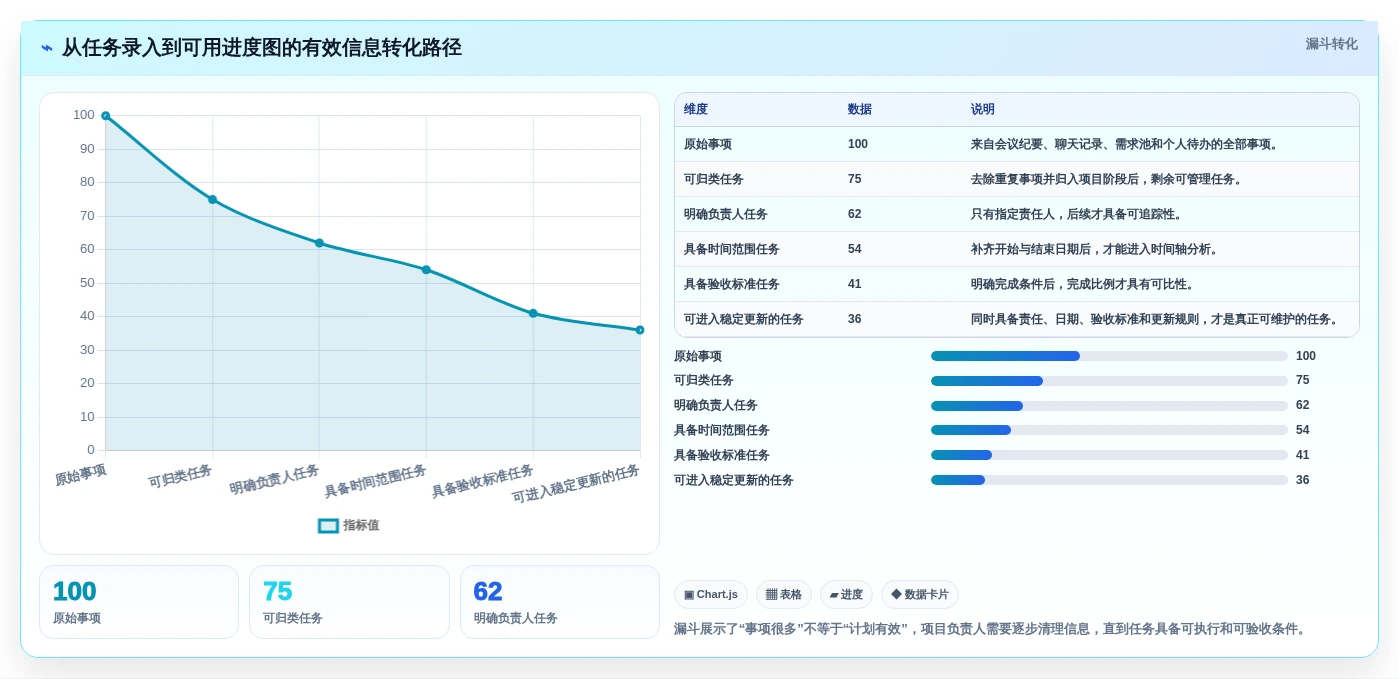
Task: Click the chart data point at 54 for 具备时间范围任务
Action: pyautogui.click(x=426, y=270)
